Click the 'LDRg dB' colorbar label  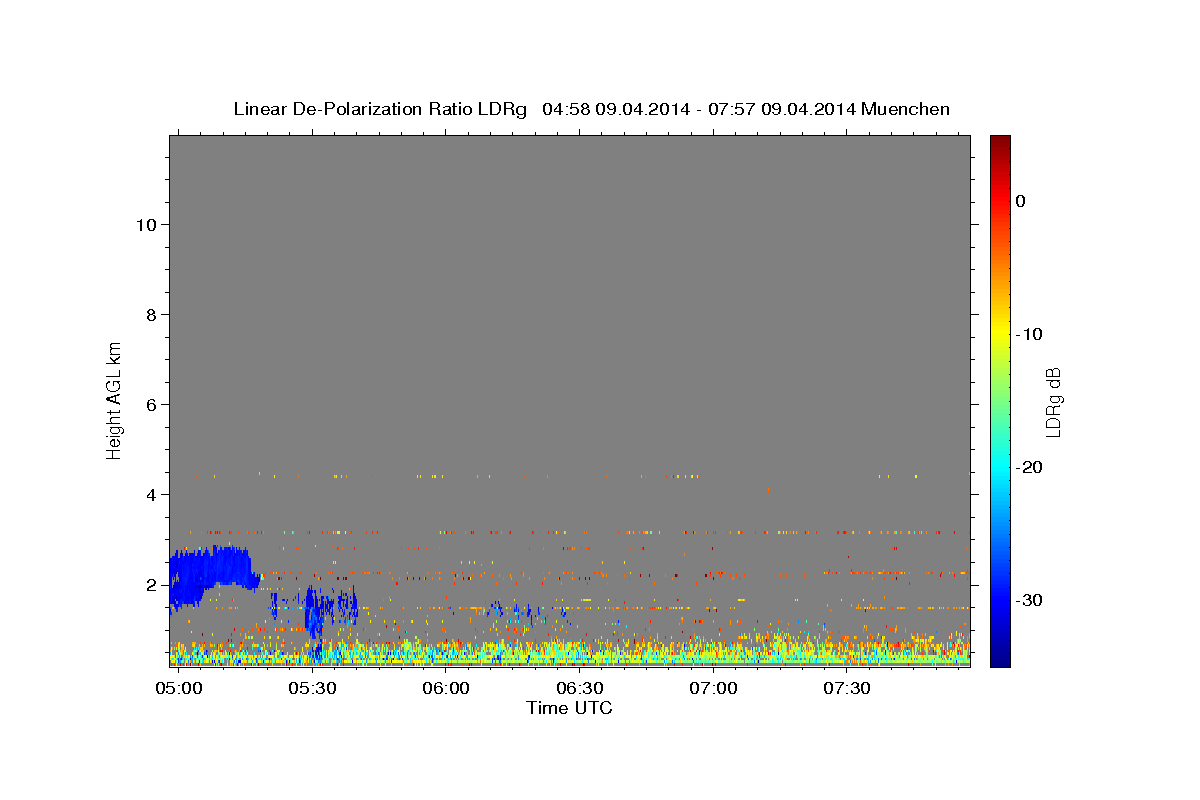coord(1052,402)
